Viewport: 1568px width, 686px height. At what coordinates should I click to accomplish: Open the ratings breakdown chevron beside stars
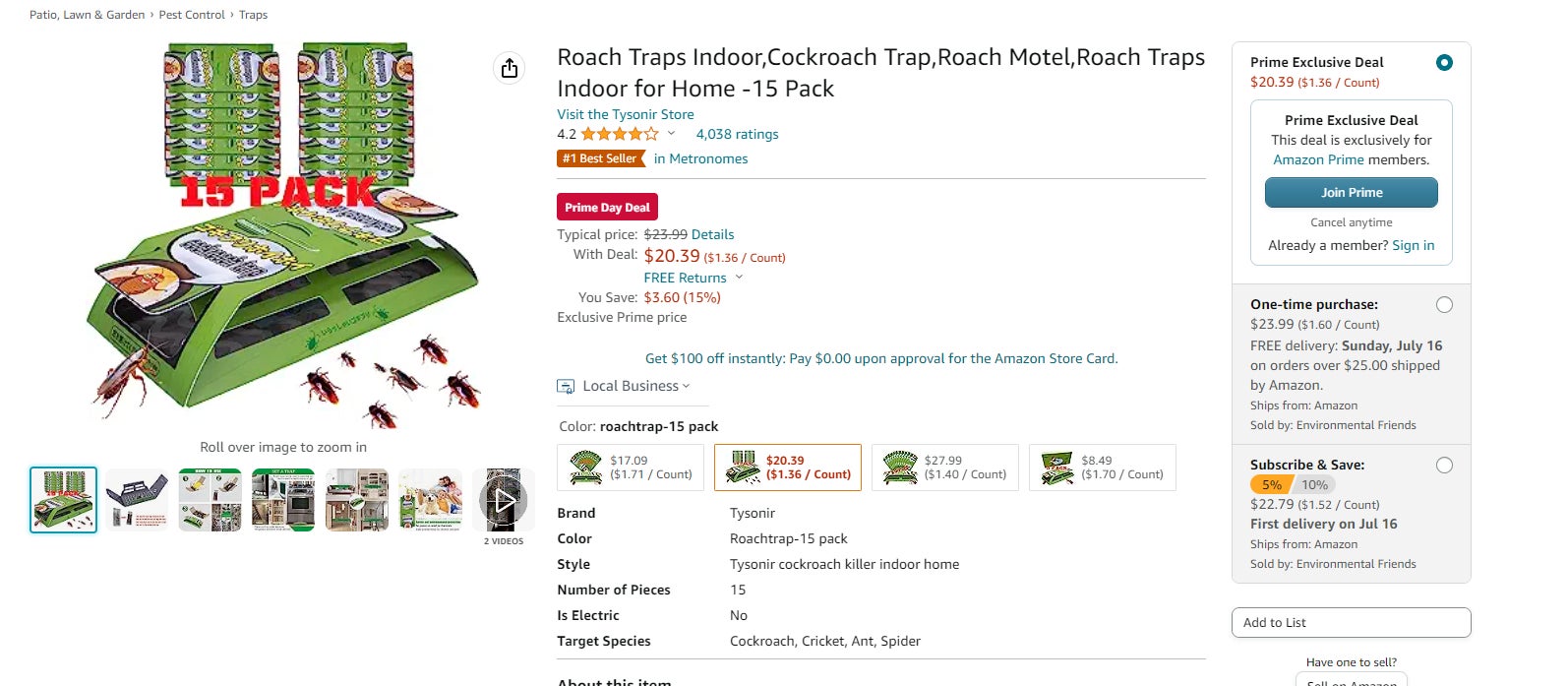click(x=670, y=133)
